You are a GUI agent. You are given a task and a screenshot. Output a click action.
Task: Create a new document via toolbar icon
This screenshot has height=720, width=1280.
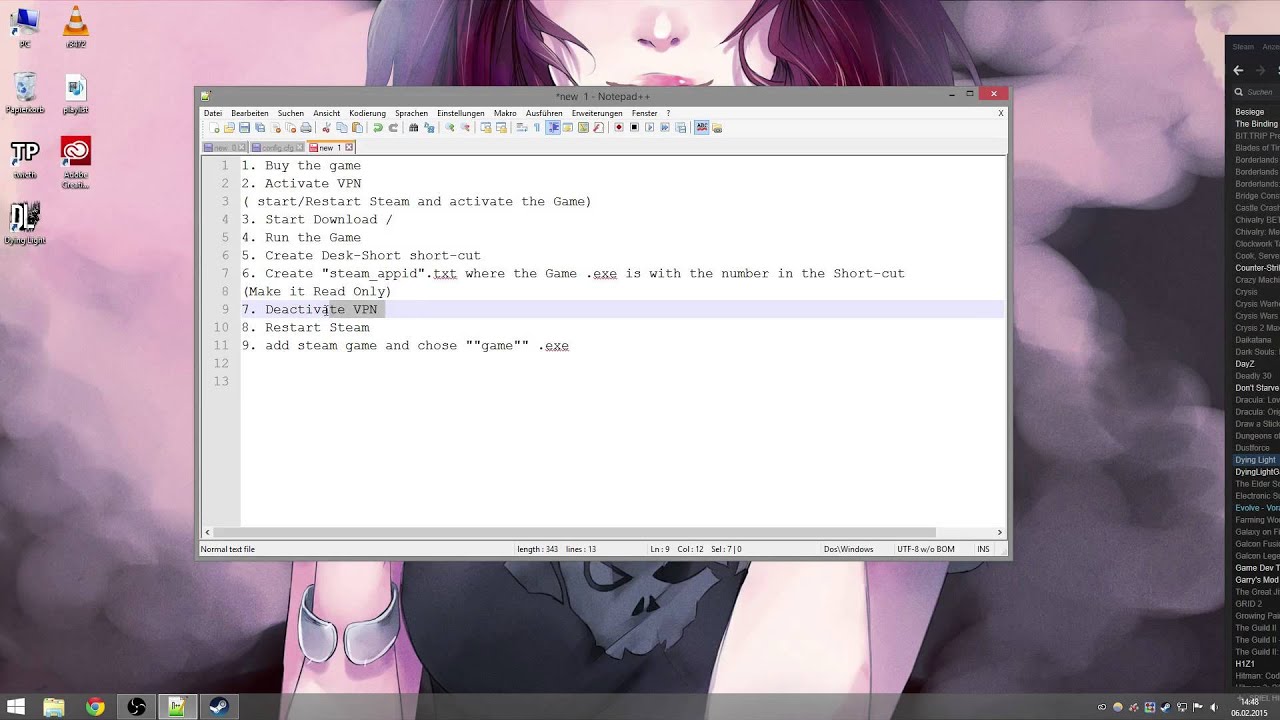pyautogui.click(x=214, y=127)
